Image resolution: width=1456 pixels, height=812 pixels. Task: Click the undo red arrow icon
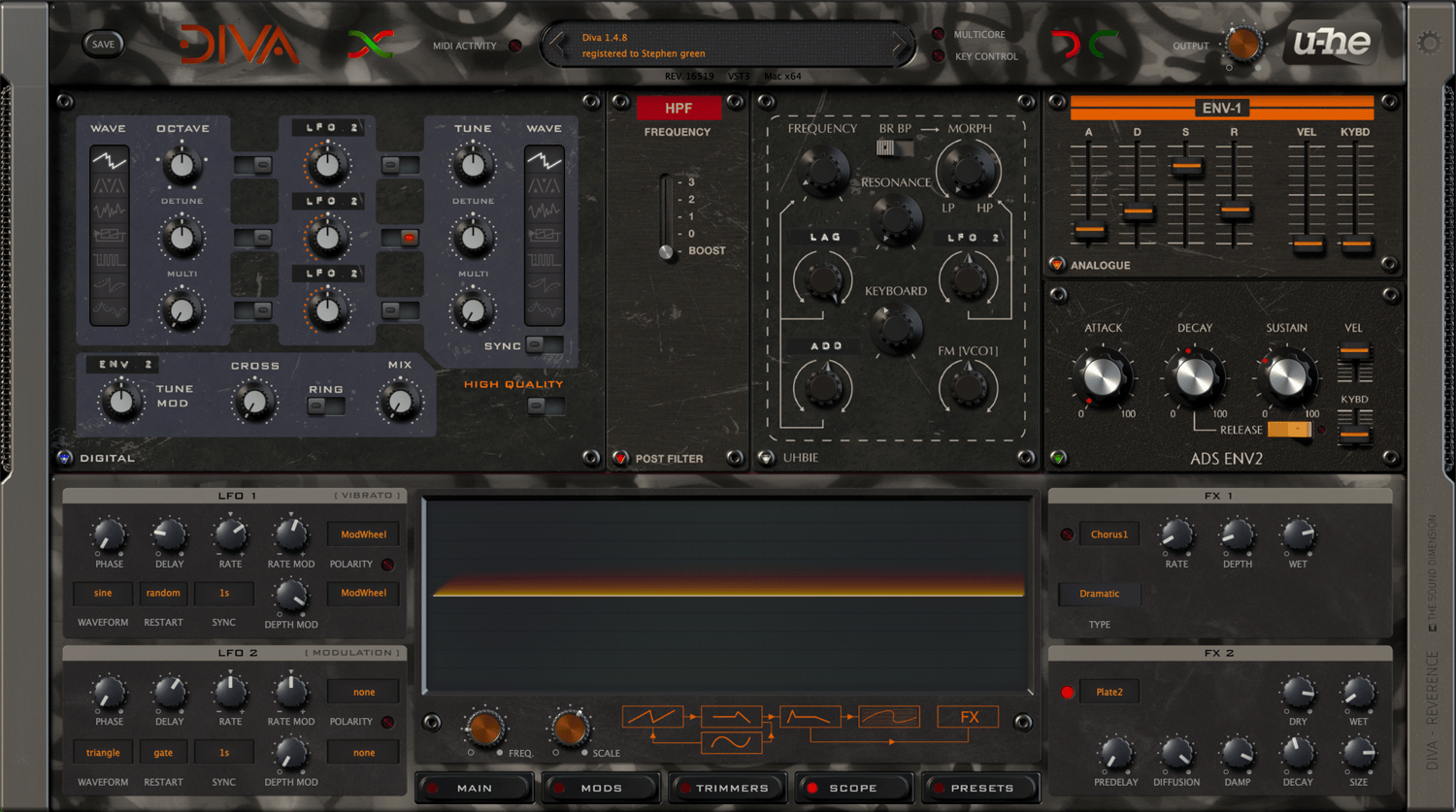point(1066,44)
